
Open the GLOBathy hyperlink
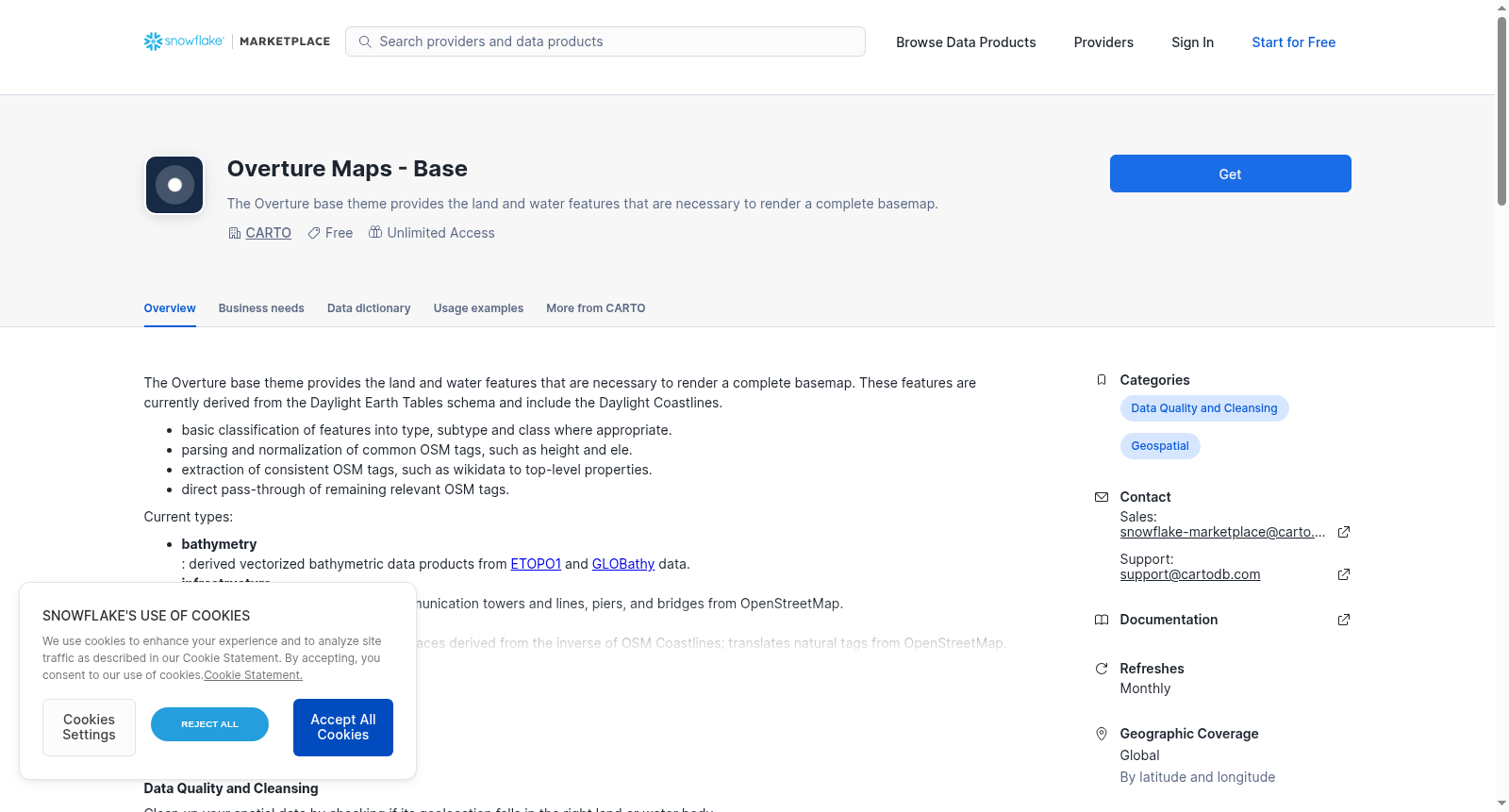point(623,564)
